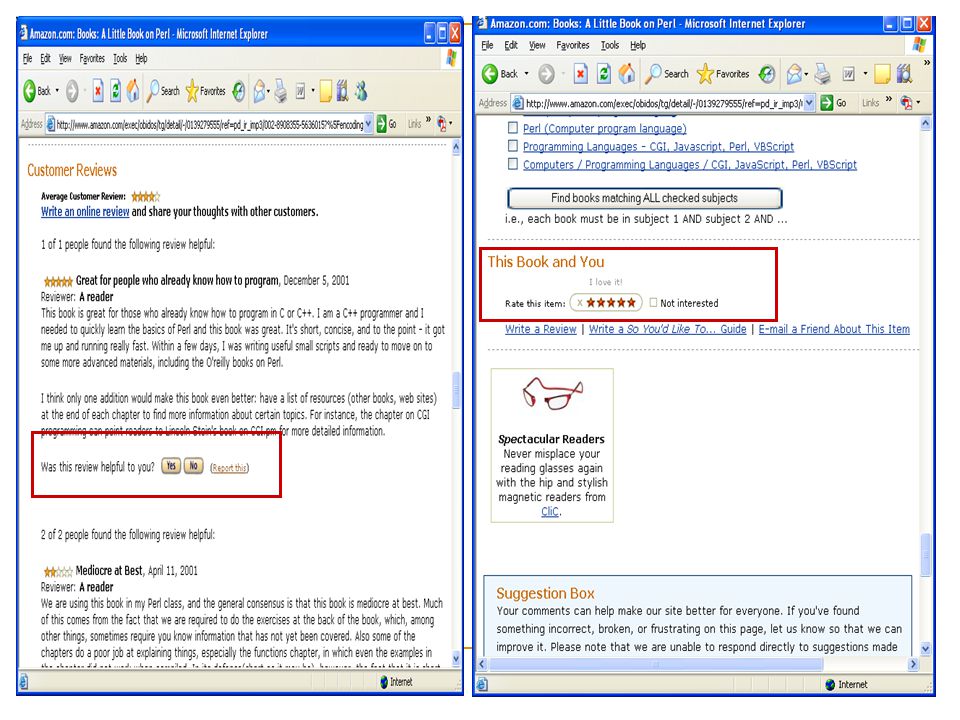Click Yes for helpful review
The height and width of the screenshot is (720, 960).
click(171, 466)
